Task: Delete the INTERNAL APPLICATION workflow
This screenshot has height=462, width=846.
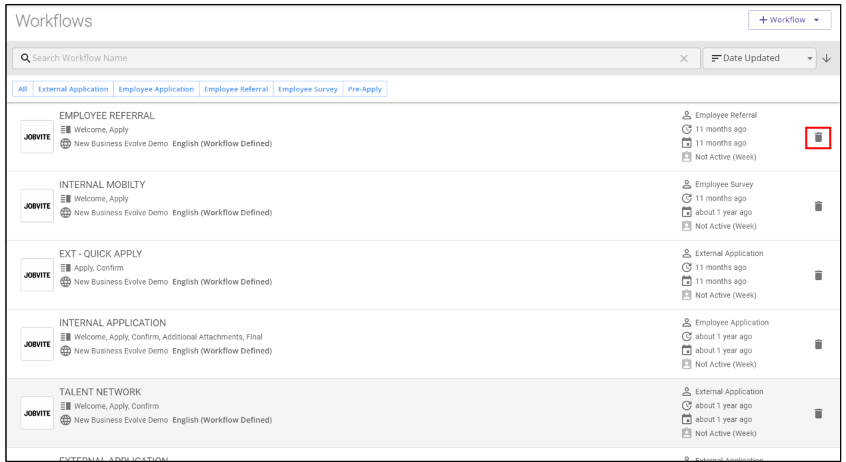Action: tap(818, 344)
